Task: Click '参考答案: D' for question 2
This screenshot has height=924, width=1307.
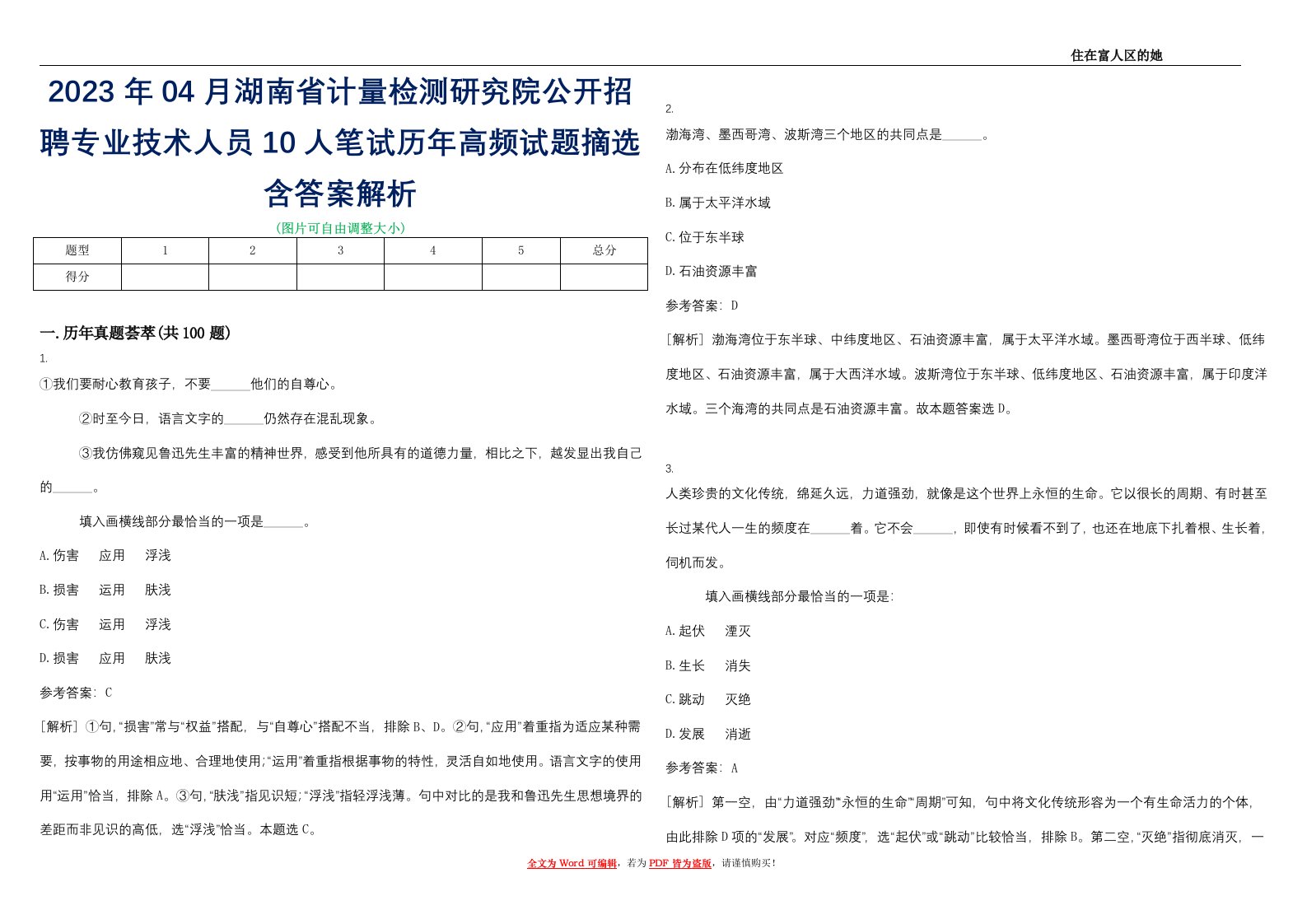Action: [x=702, y=306]
